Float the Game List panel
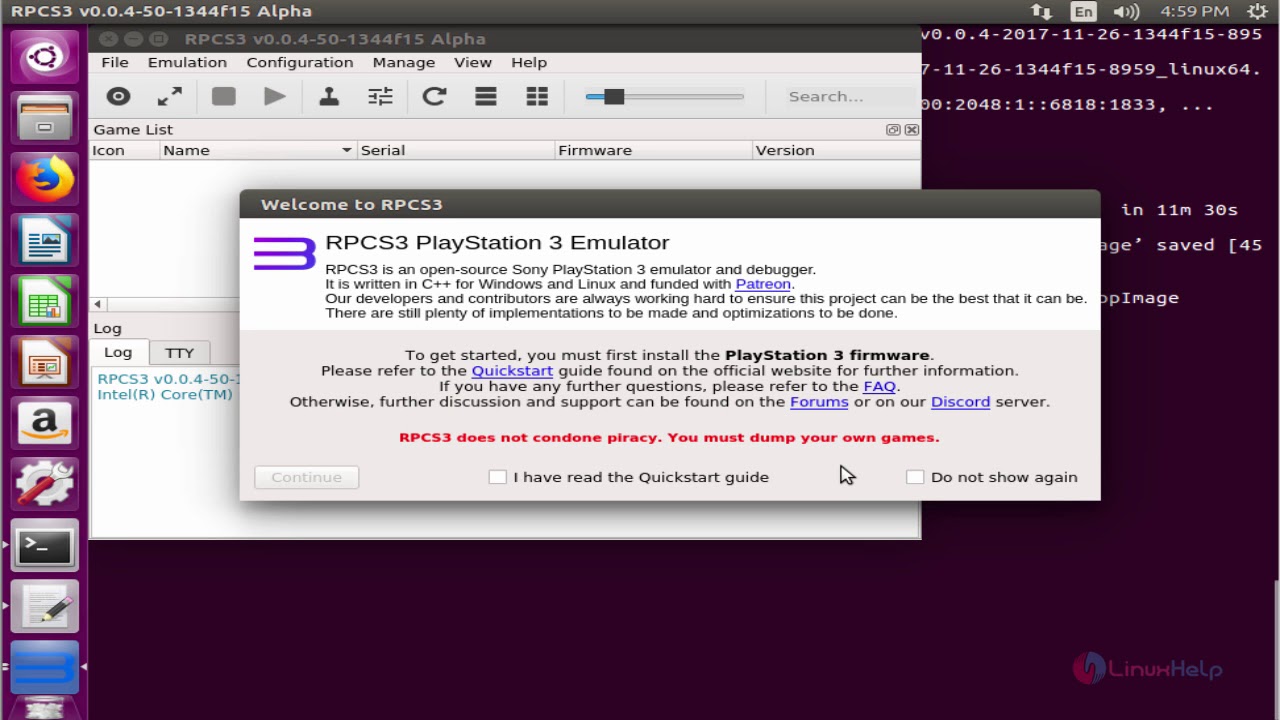Viewport: 1280px width, 720px height. 893,130
